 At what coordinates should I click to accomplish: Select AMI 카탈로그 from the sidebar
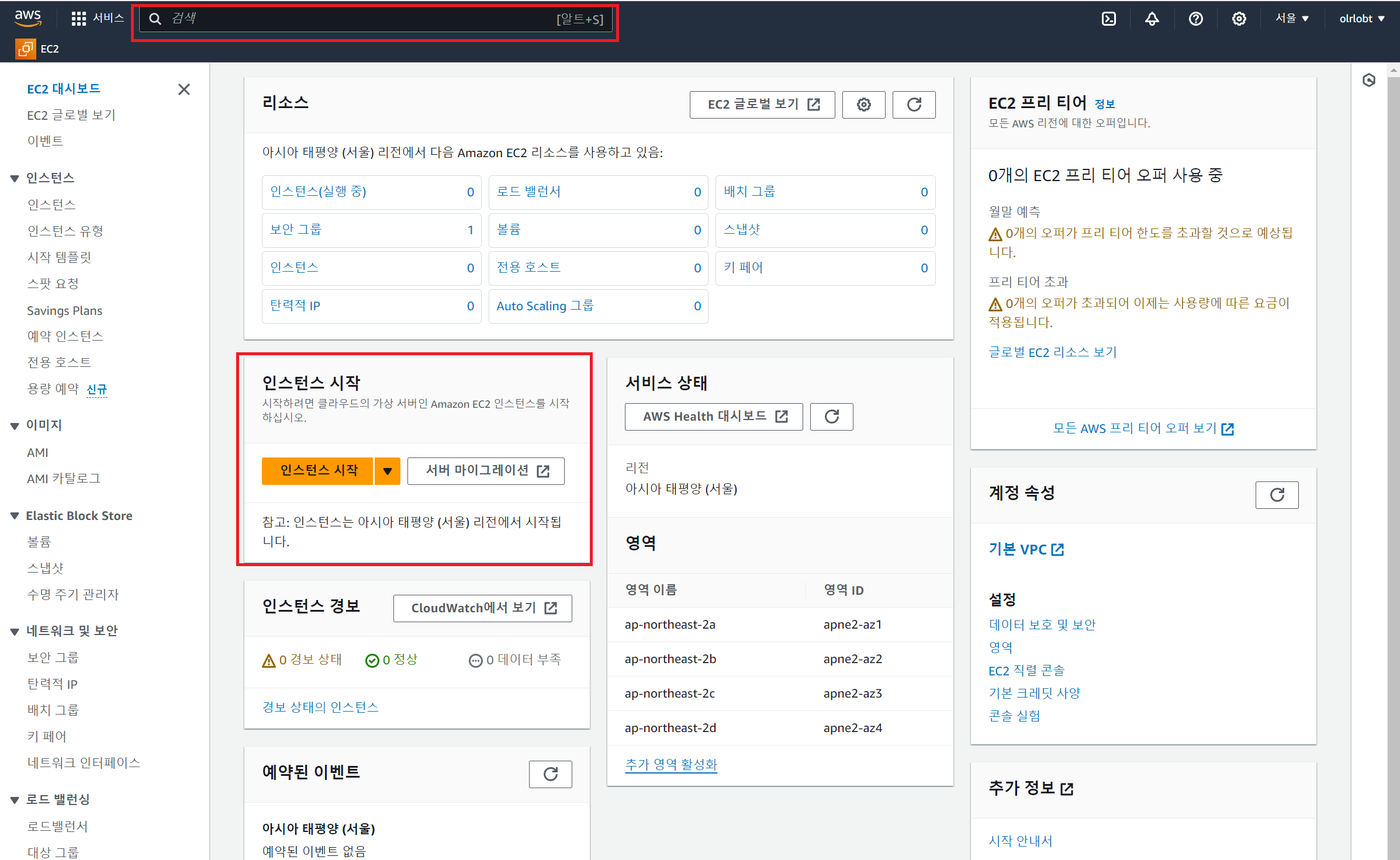click(64, 478)
